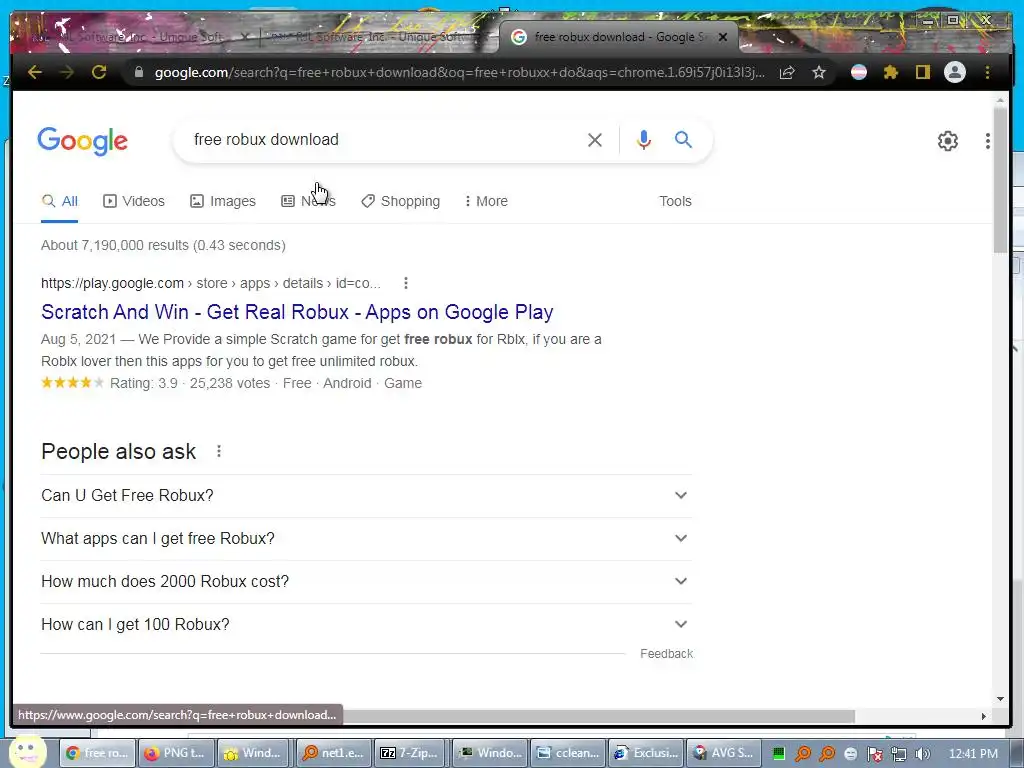The width and height of the screenshot is (1024, 768).
Task: Click 'About 7,190,000 results' text
Action: point(114,246)
